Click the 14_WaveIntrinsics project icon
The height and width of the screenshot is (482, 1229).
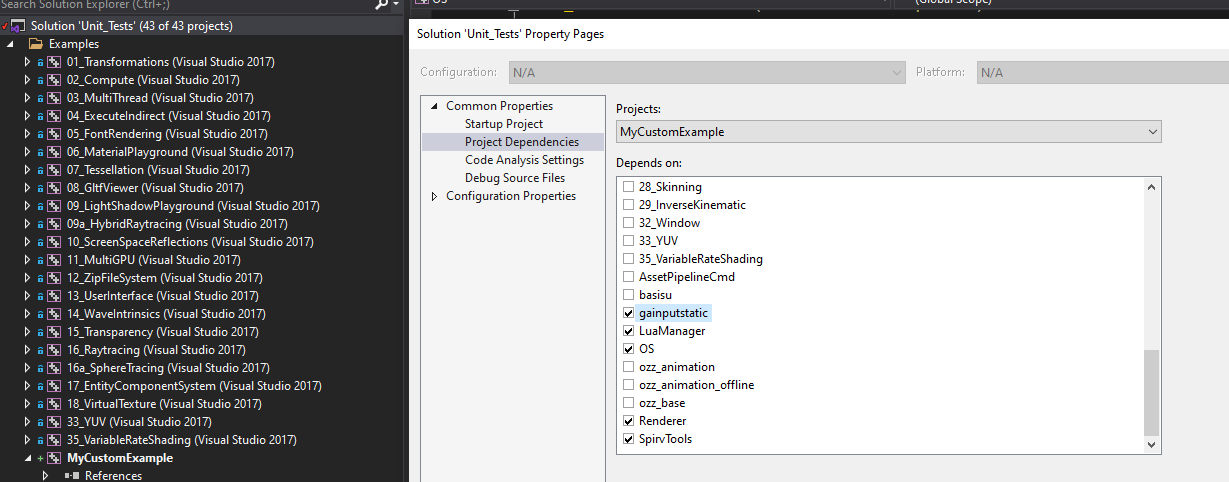pyautogui.click(x=54, y=314)
